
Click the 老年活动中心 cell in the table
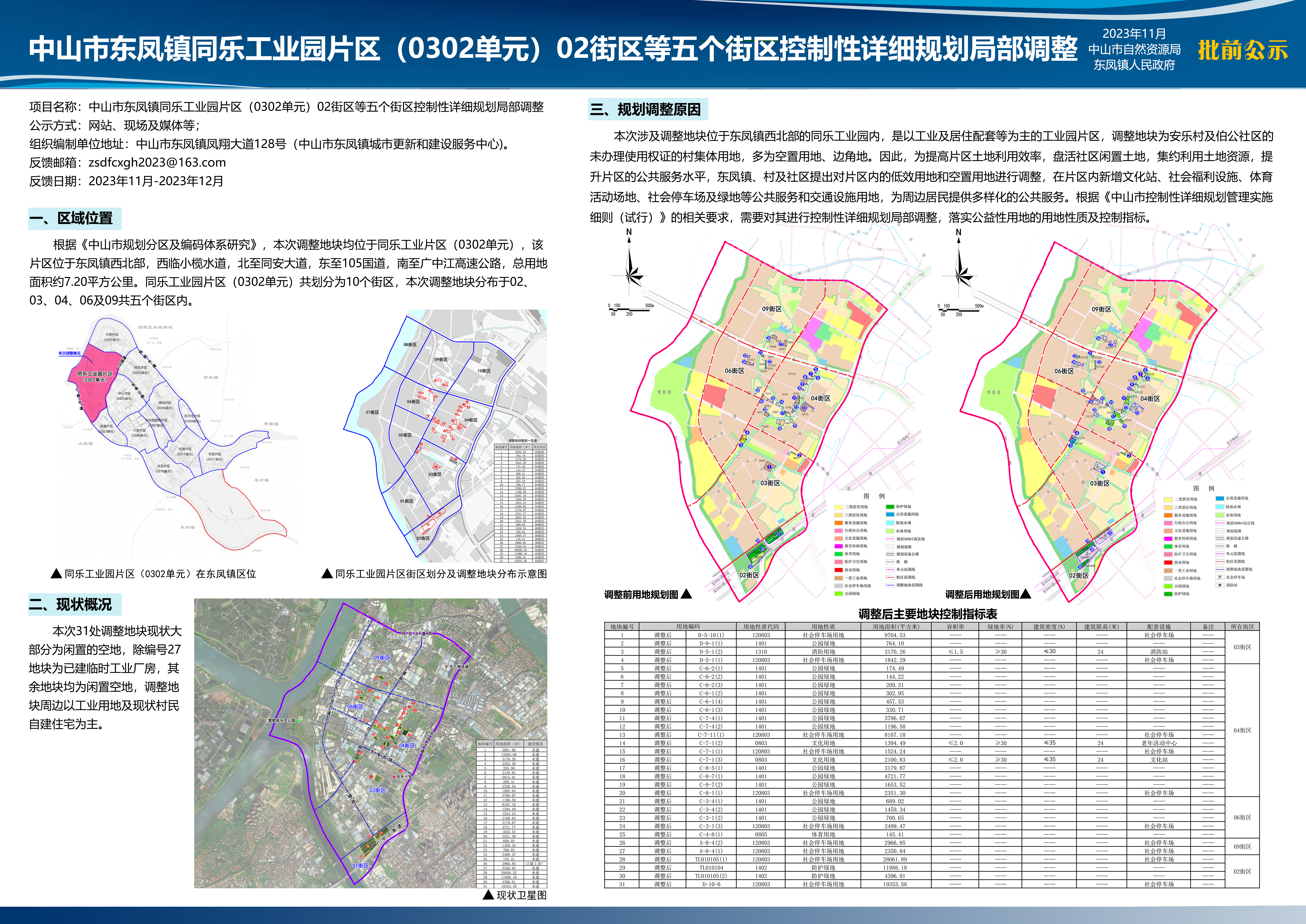[x=1159, y=743]
